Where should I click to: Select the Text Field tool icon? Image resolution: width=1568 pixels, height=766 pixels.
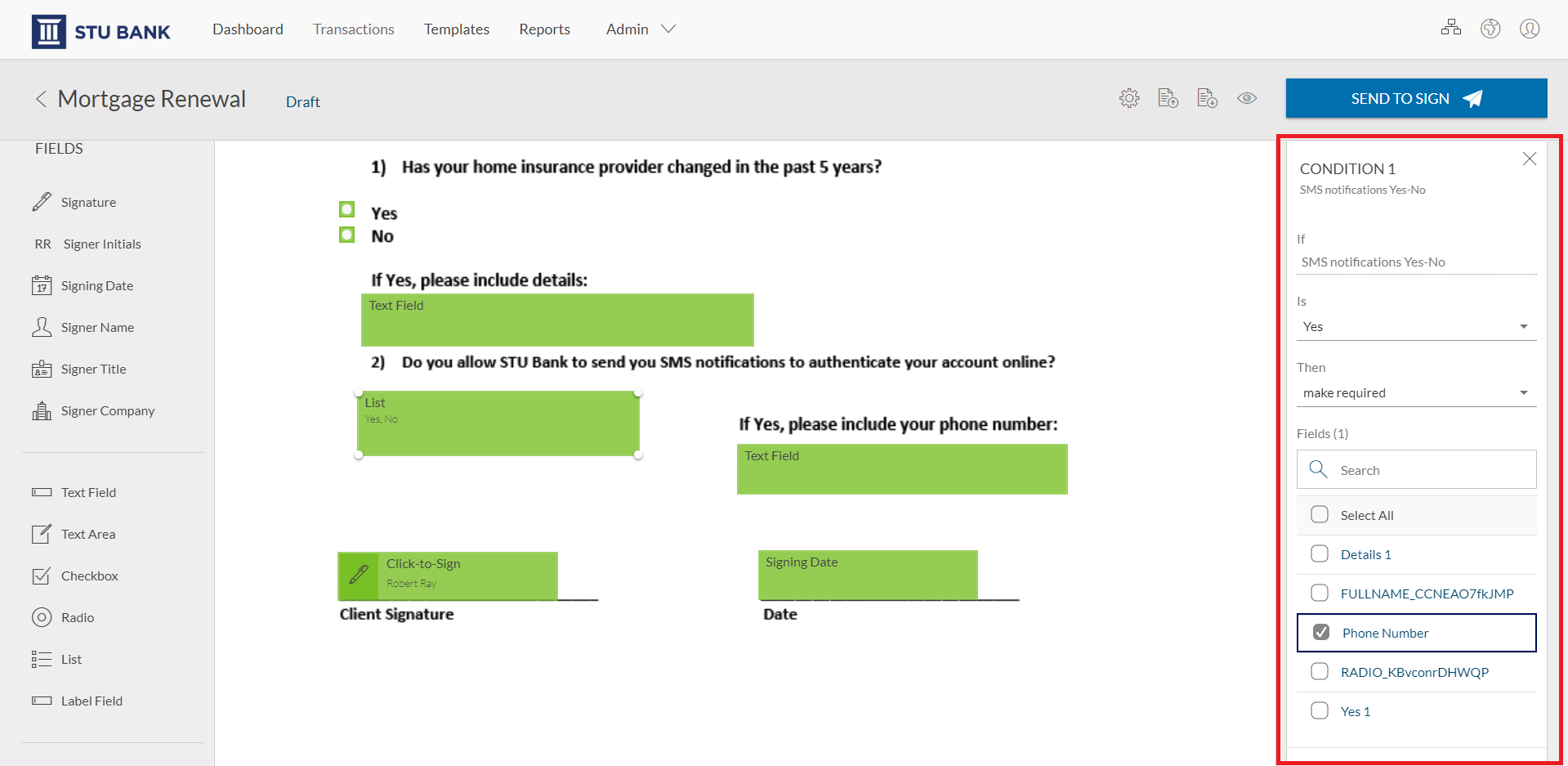point(42,492)
